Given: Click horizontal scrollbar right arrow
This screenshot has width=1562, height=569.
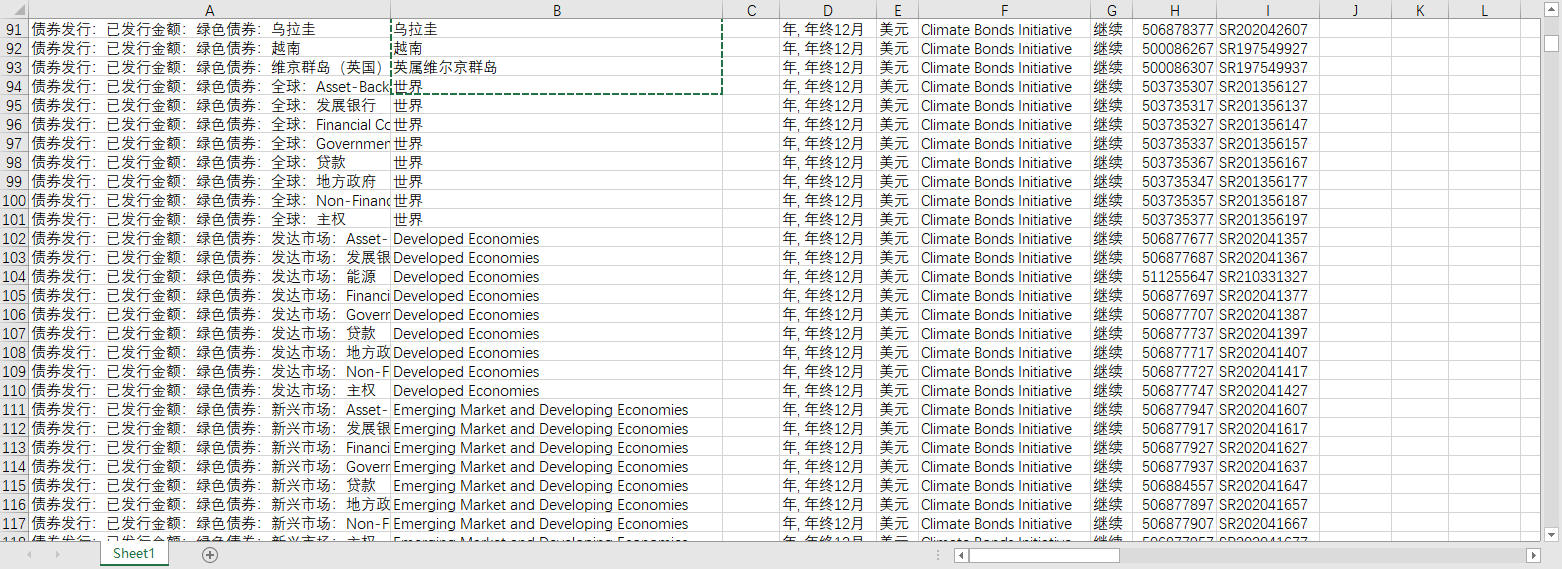Looking at the screenshot, I should click(x=1533, y=555).
